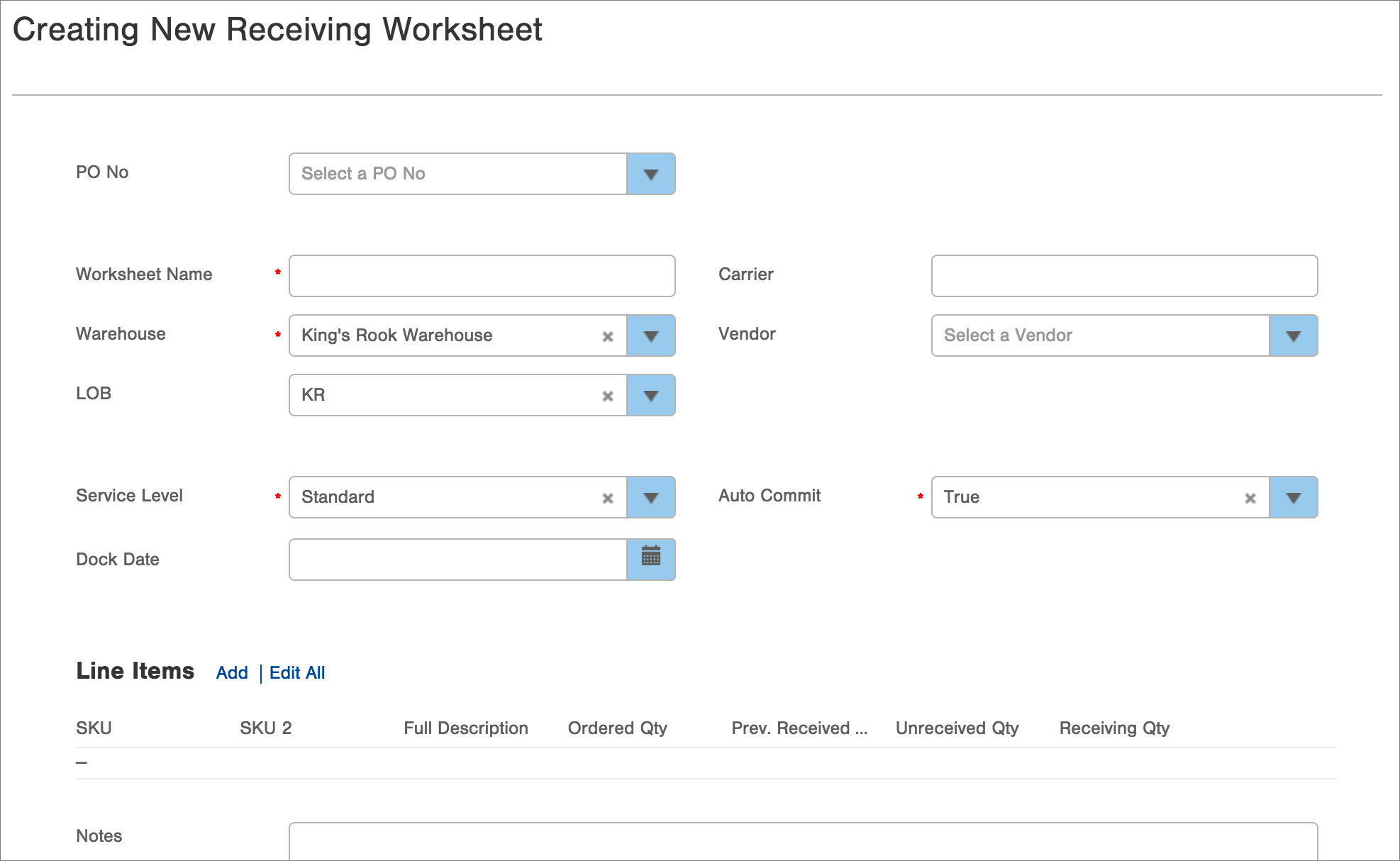Viewport: 1400px width, 861px height.
Task: Clear the KR value in LOB
Action: 608,396
